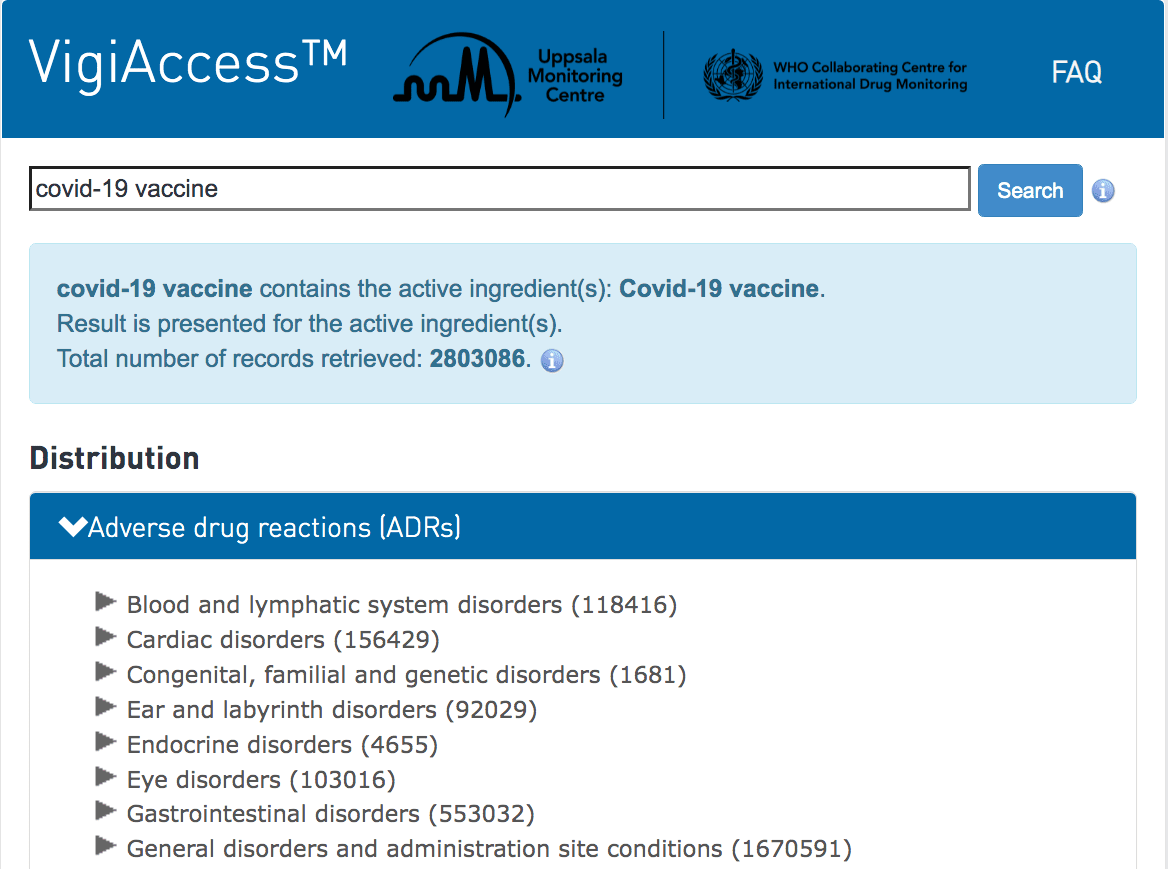Screen dimensions: 1168x869
Task: Open info icon beside Search button
Action: tap(1103, 191)
